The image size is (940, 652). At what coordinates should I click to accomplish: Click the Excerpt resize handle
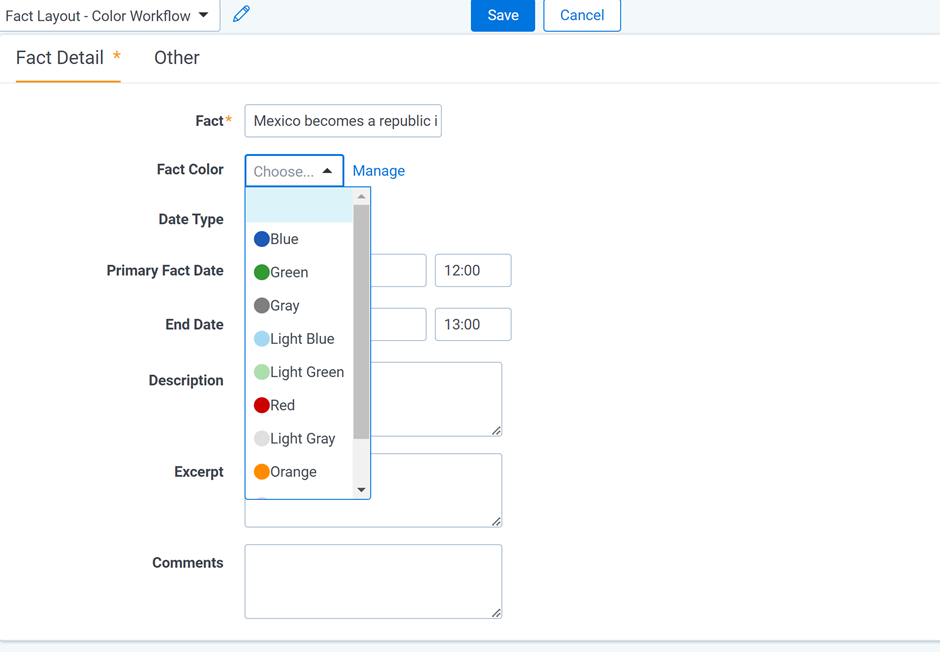coord(496,521)
